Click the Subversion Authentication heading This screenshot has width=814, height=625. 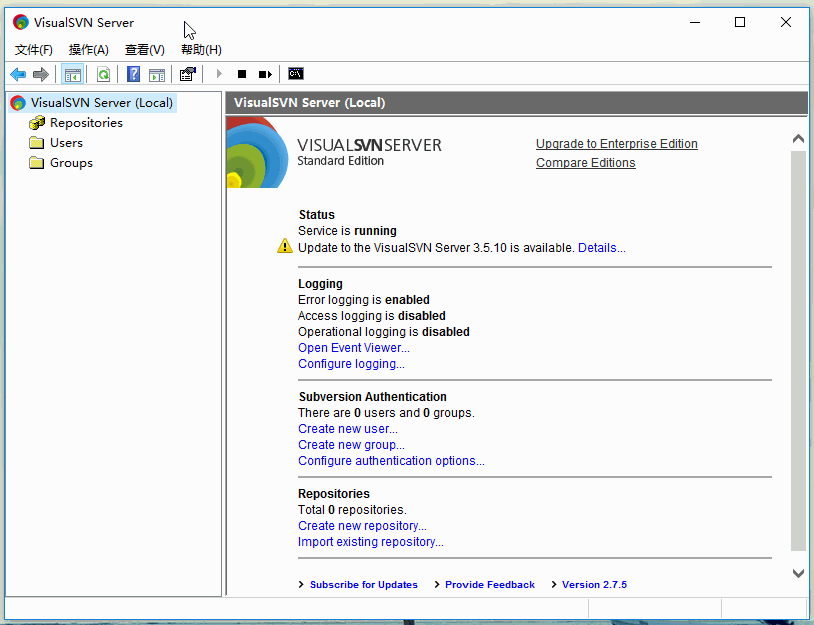click(372, 397)
